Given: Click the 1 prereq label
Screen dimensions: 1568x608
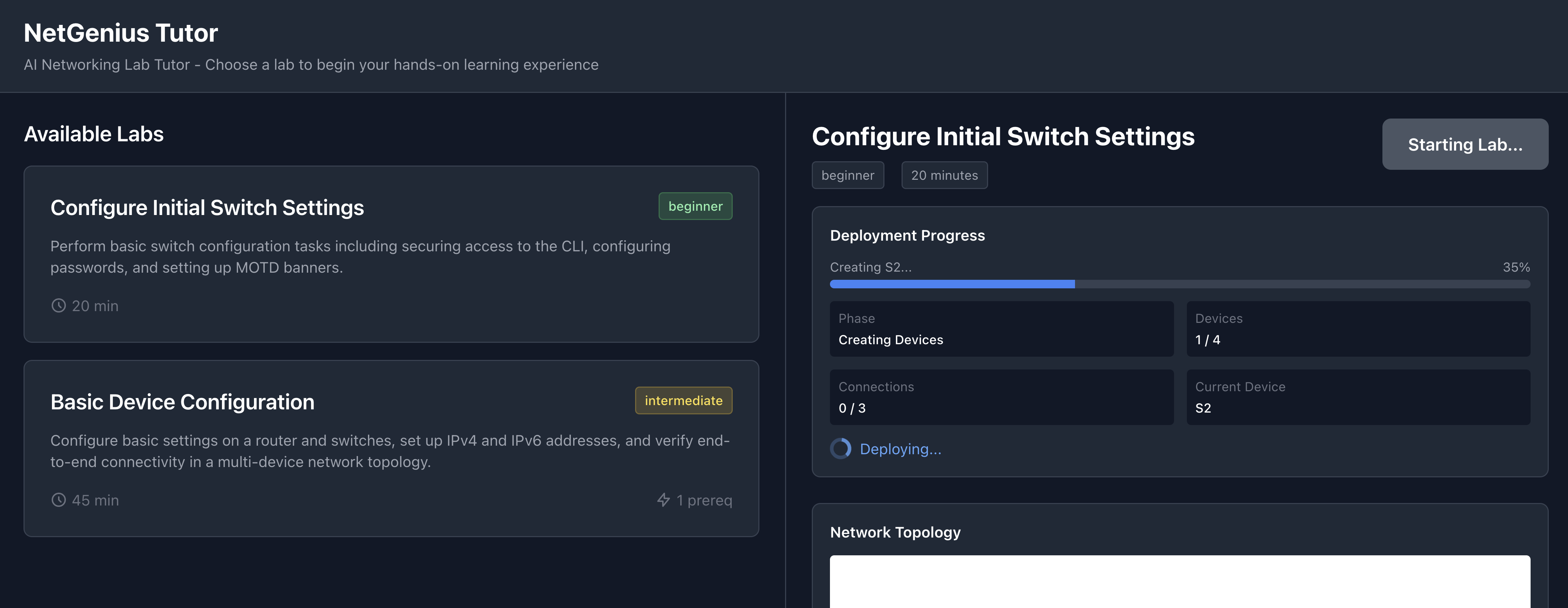Looking at the screenshot, I should (704, 500).
